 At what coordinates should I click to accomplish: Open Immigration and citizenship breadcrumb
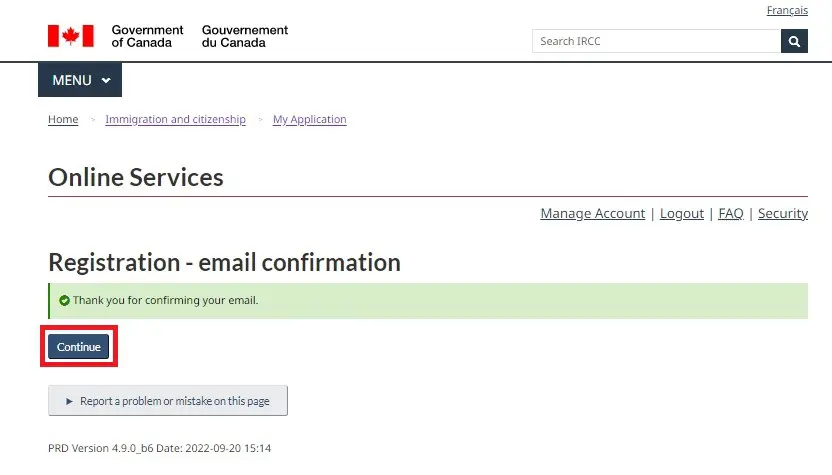(176, 119)
